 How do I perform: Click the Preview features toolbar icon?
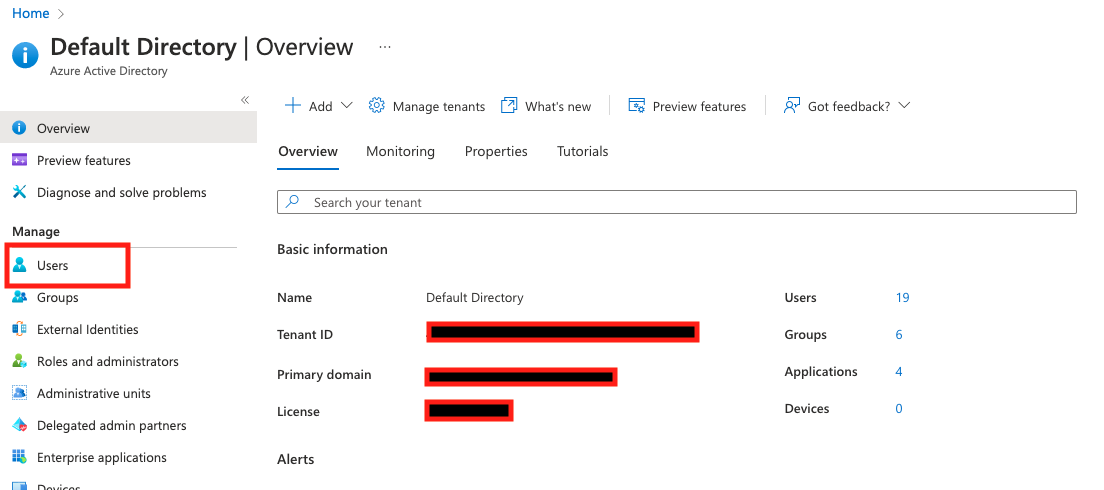[636, 106]
